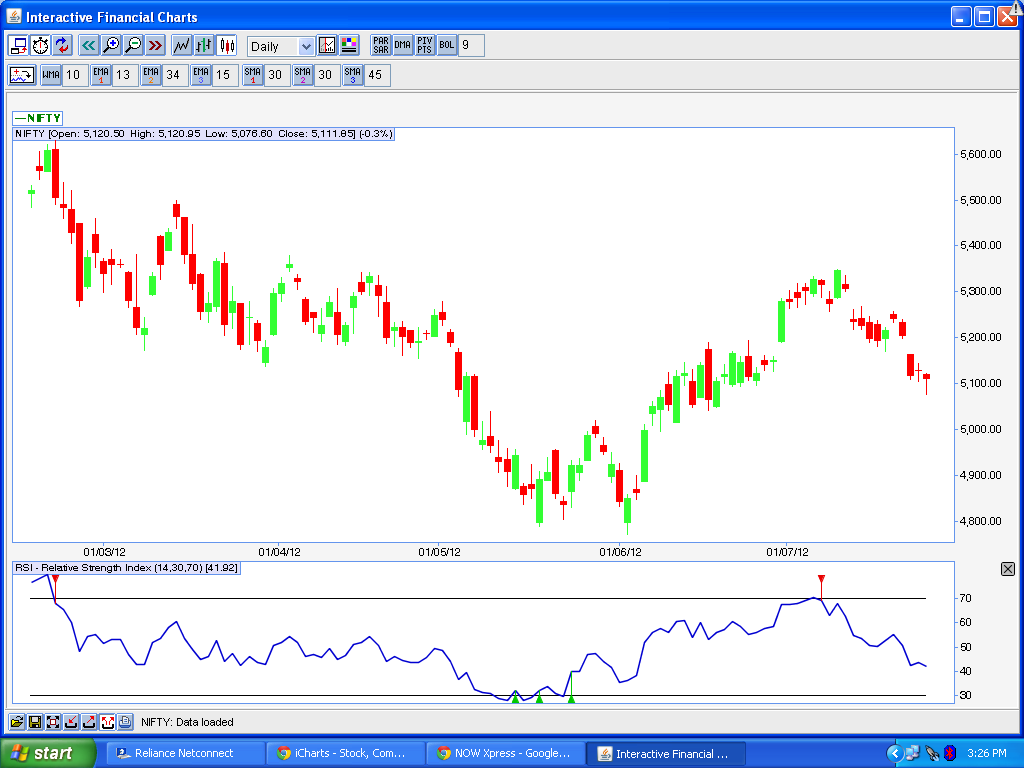
Task: Open the chart color settings icon
Action: point(349,46)
